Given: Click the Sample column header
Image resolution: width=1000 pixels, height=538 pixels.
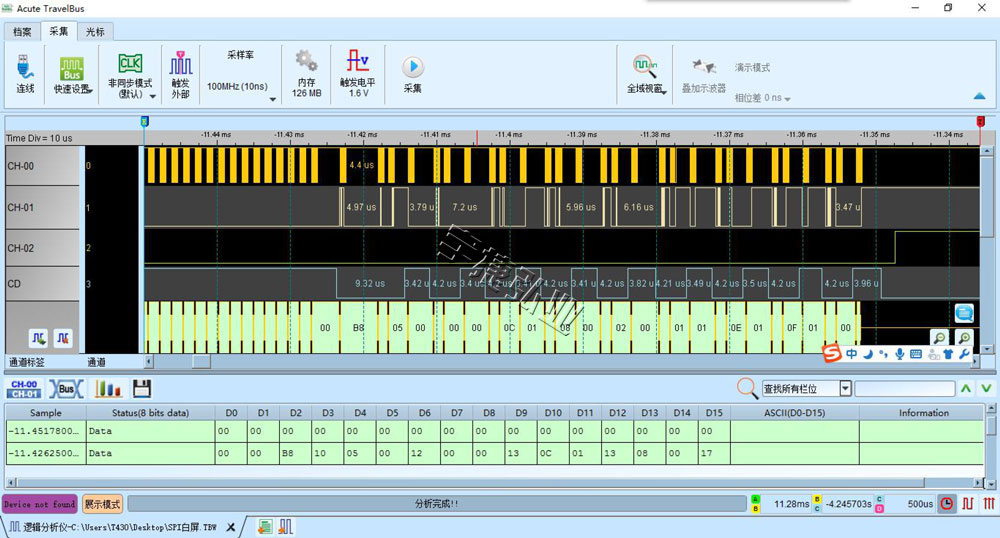Looking at the screenshot, I should [46, 412].
